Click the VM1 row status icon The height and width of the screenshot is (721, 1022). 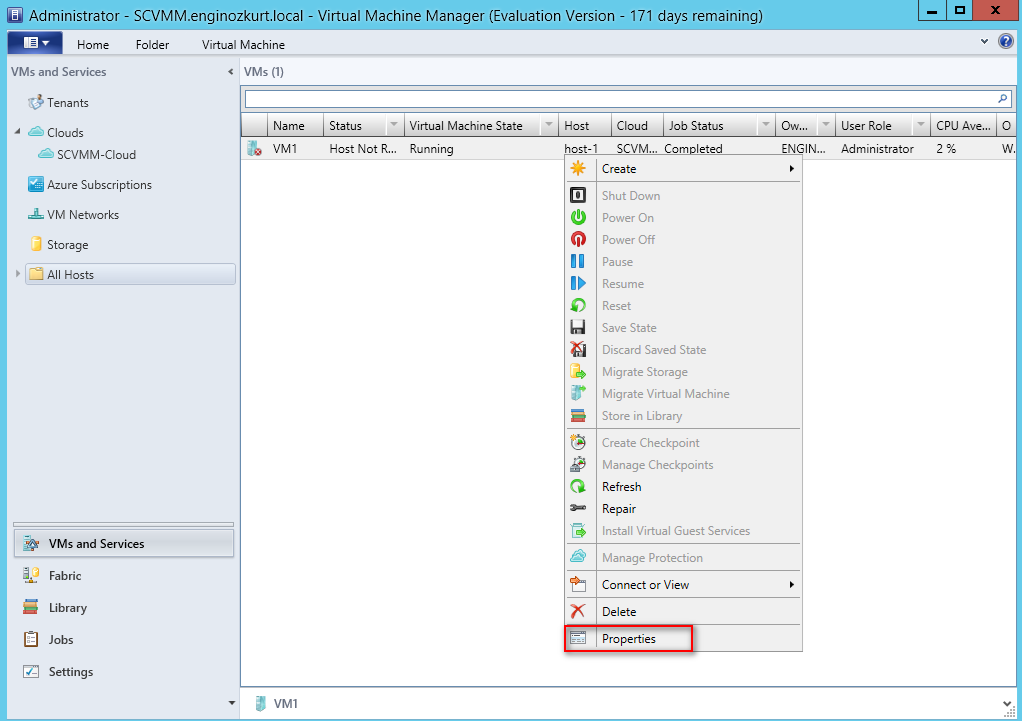point(254,149)
